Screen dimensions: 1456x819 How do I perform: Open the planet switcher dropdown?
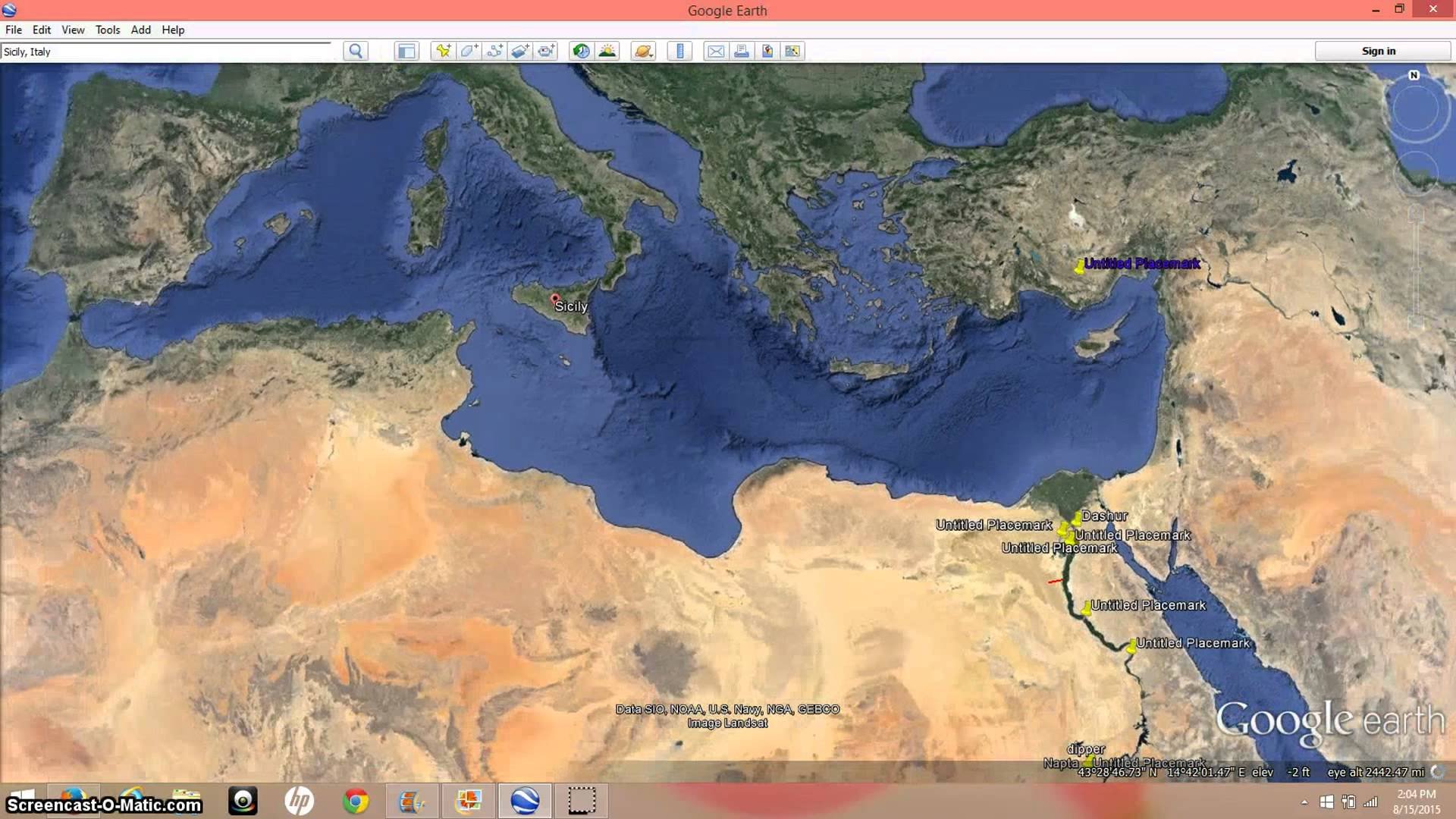(643, 51)
